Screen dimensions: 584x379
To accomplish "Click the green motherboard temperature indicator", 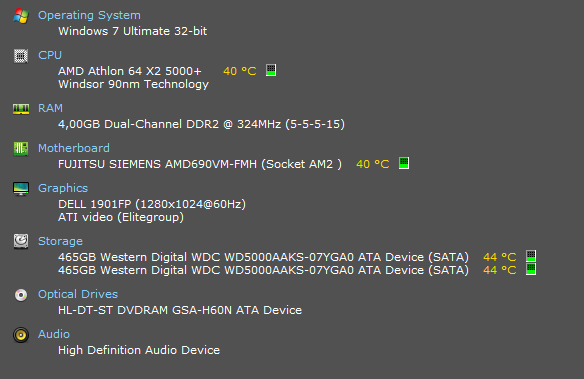I will [x=404, y=163].
